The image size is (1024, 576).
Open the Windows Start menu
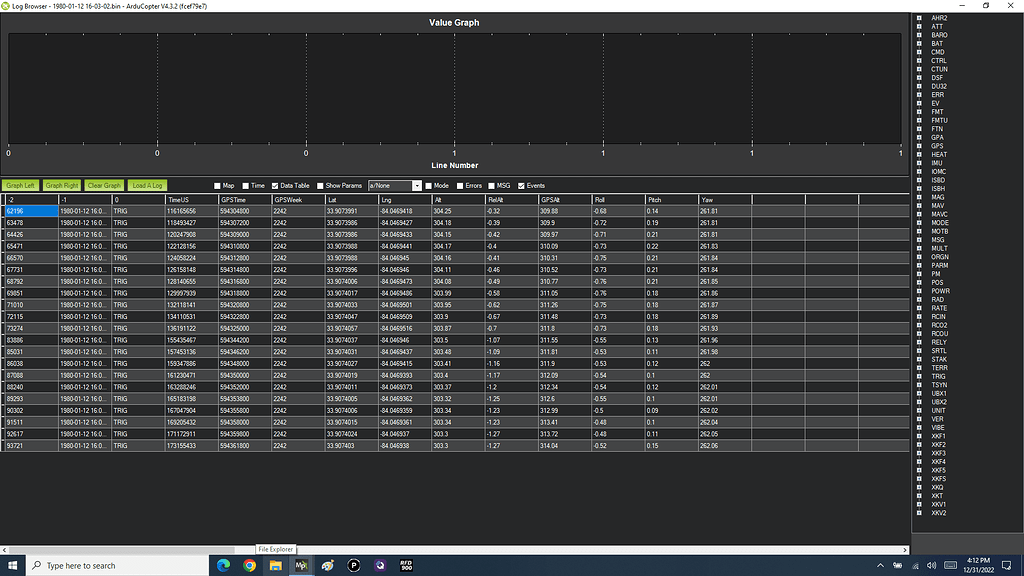tap(12, 565)
